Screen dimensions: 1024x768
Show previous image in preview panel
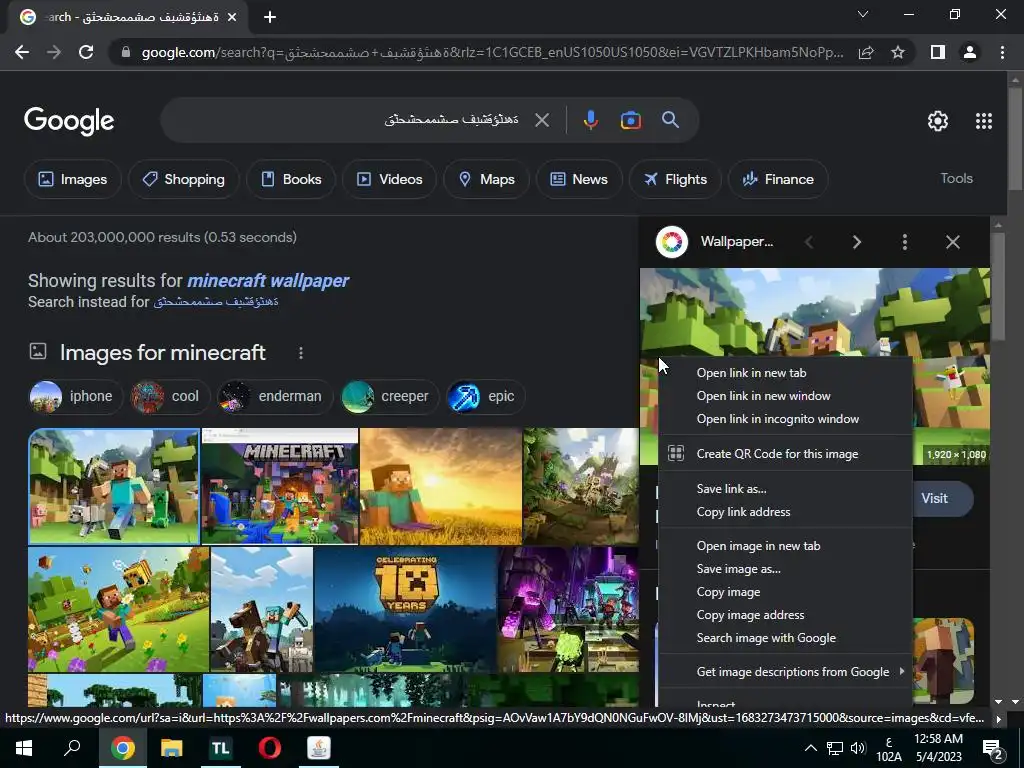pyautogui.click(x=809, y=242)
